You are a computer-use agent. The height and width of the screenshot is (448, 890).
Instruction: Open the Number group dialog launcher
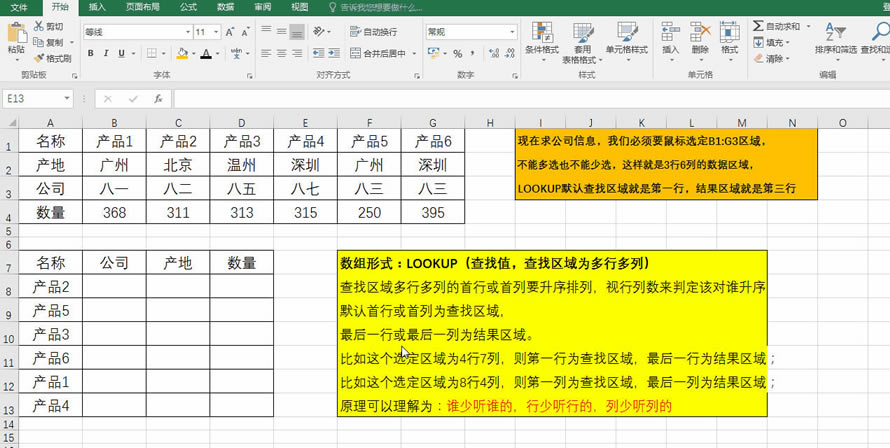(515, 76)
